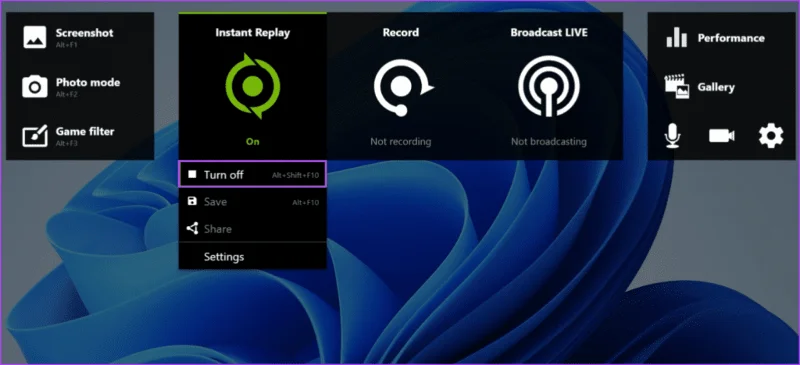Viewport: 800px width, 365px height.
Task: Toggle the microphone icon
Action: click(673, 136)
